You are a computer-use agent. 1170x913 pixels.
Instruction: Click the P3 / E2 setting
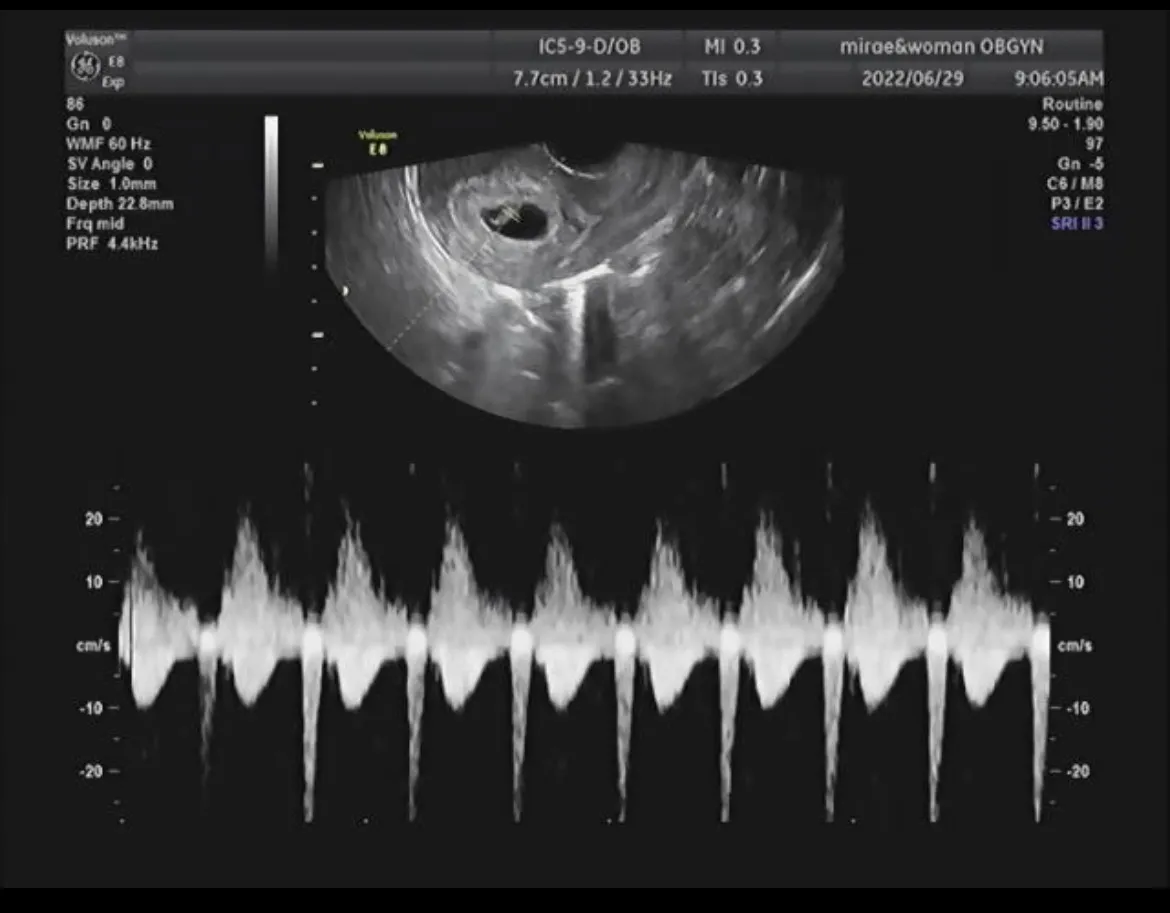point(1077,204)
